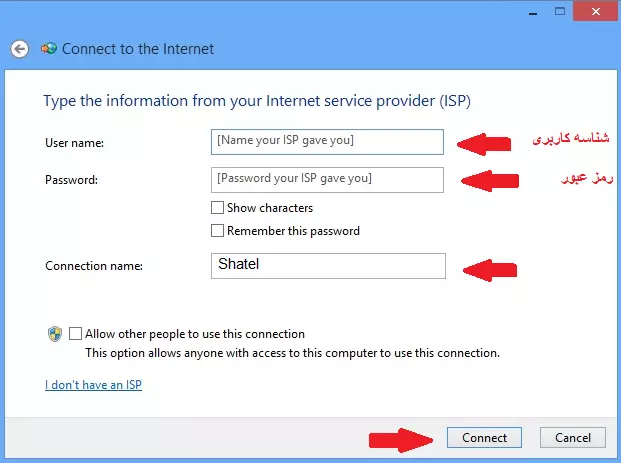Image resolution: width=621 pixels, height=463 pixels.
Task: Select the Connection name field containing Shatel
Action: coord(327,266)
